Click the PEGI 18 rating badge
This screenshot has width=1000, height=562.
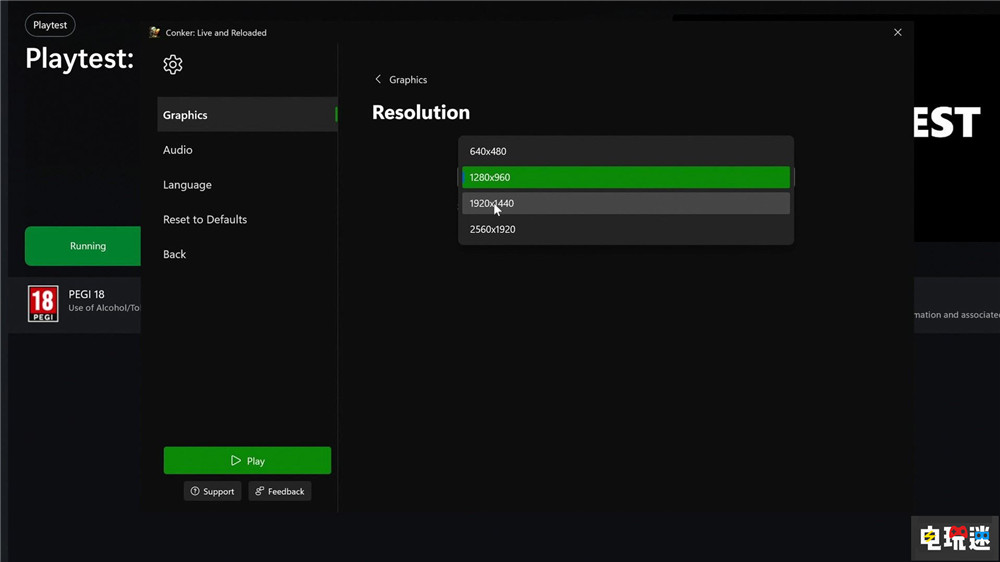point(43,304)
